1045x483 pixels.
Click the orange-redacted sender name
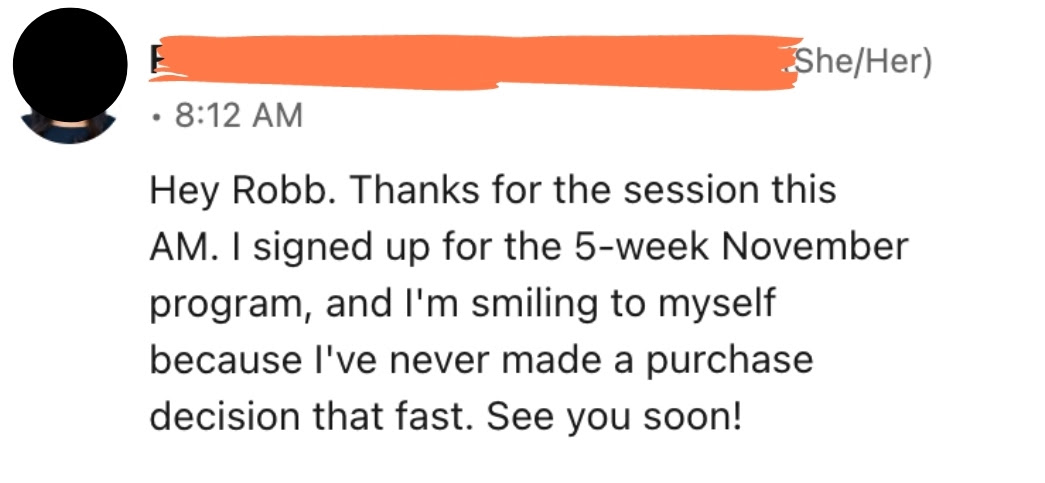[475, 63]
